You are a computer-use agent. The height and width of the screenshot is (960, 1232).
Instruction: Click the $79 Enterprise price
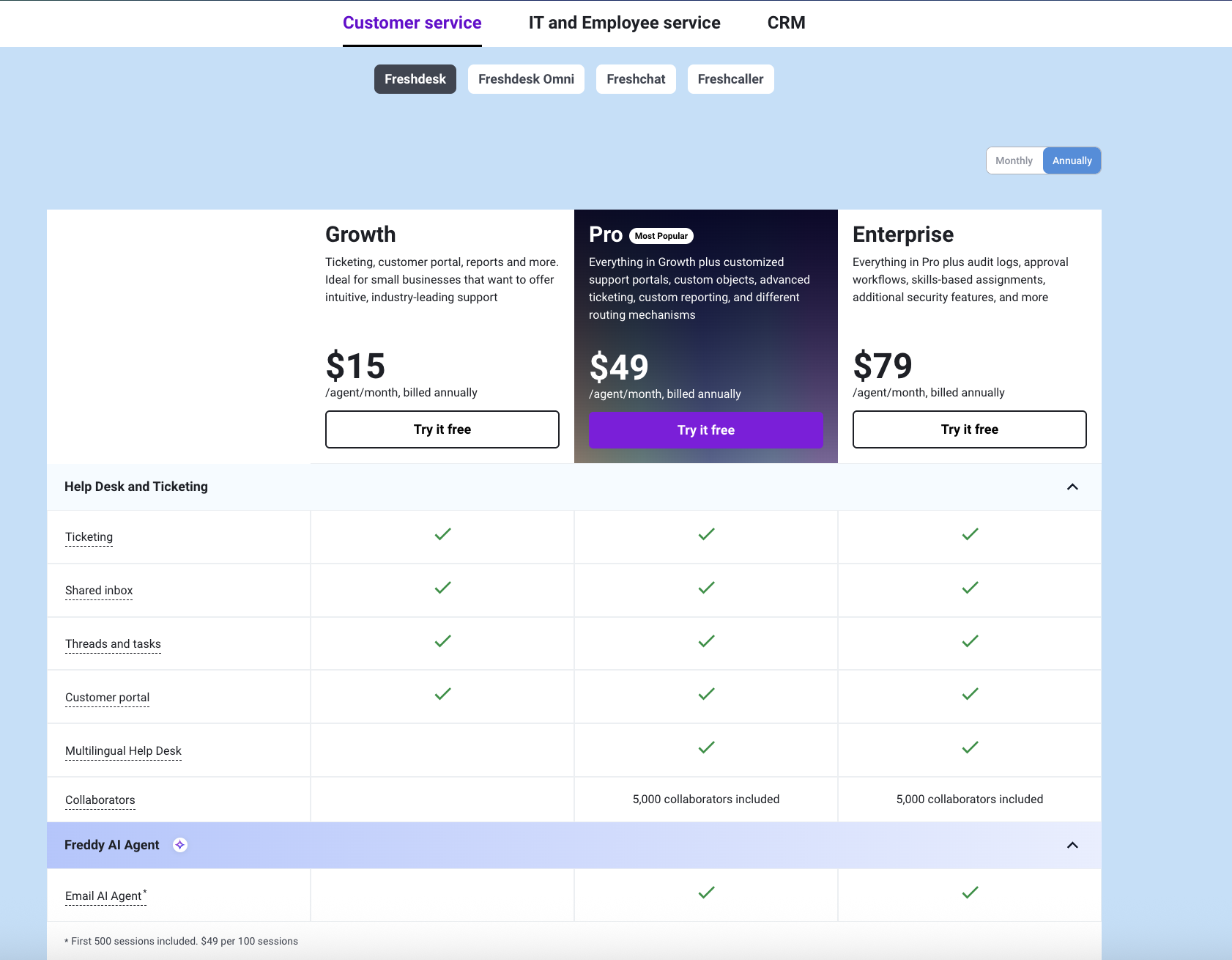[883, 366]
